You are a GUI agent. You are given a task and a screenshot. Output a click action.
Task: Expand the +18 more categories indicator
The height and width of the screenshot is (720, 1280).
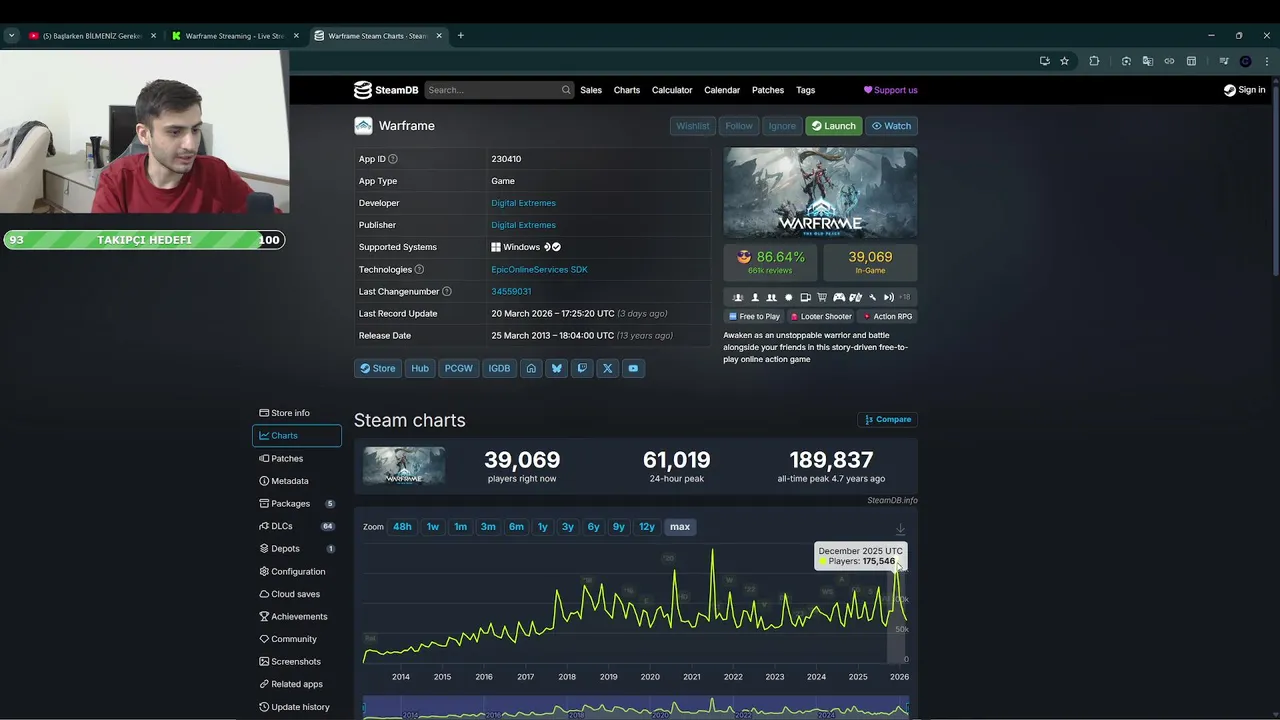[905, 297]
